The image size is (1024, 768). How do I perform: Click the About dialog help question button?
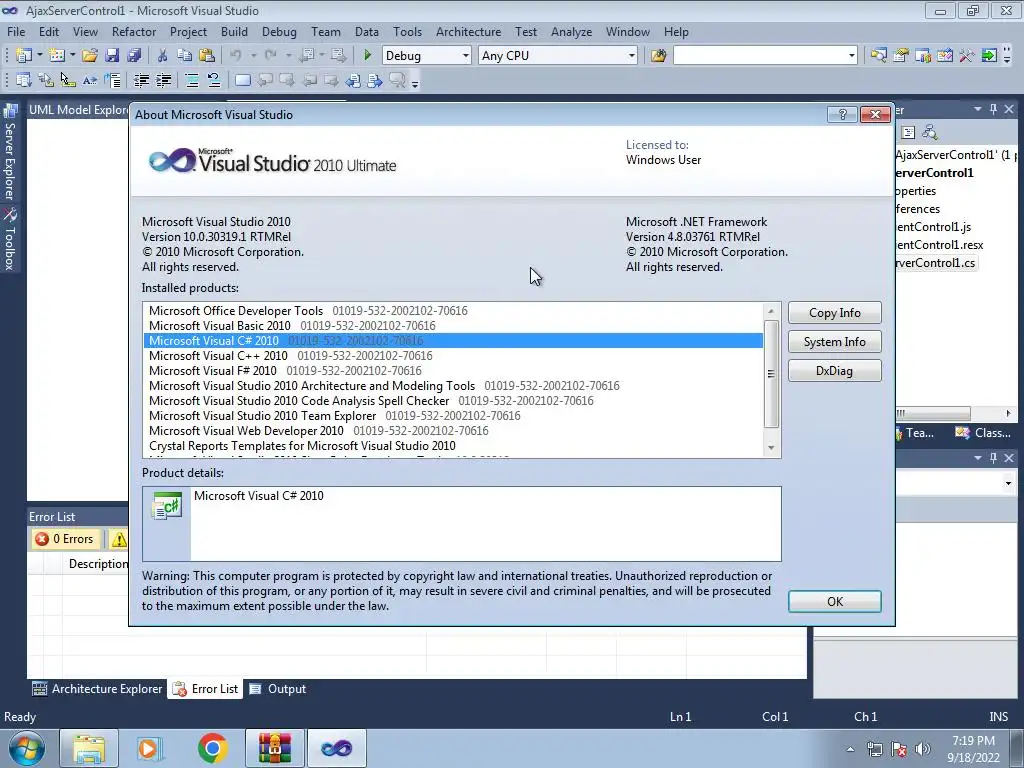click(842, 114)
